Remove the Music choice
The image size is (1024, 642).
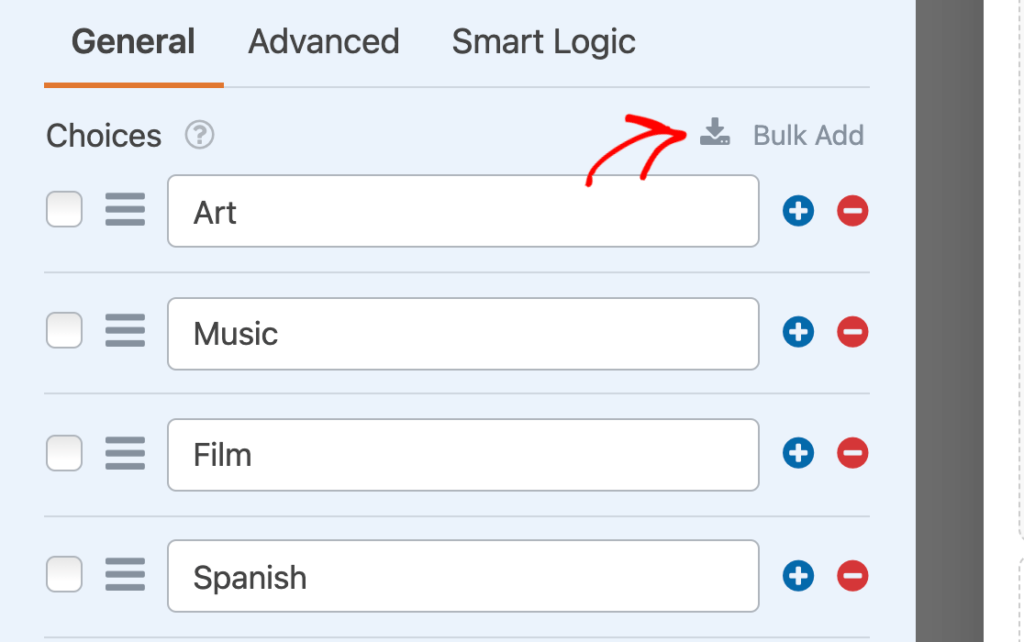(852, 332)
